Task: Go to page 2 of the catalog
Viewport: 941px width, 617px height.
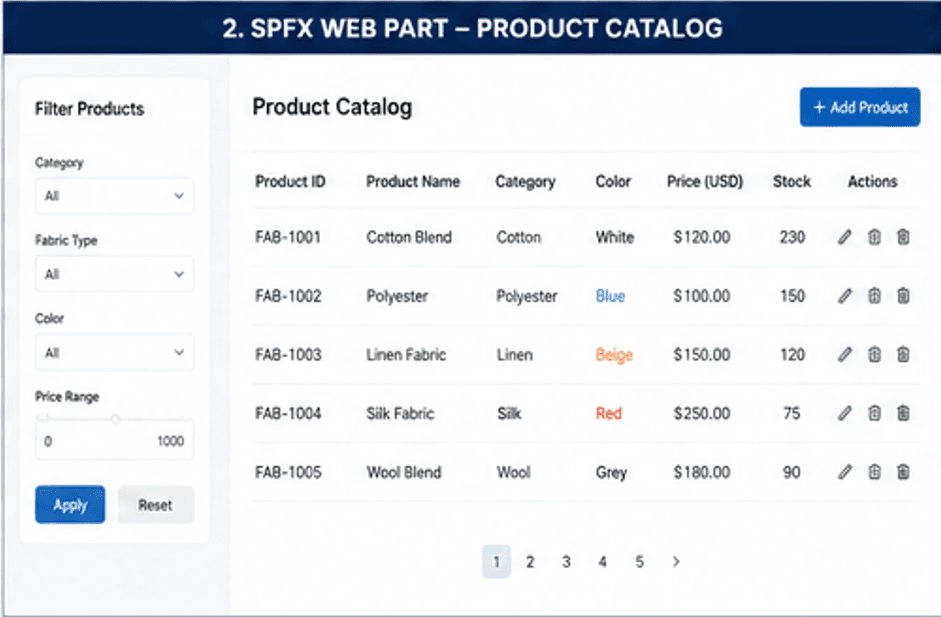Action: [530, 562]
